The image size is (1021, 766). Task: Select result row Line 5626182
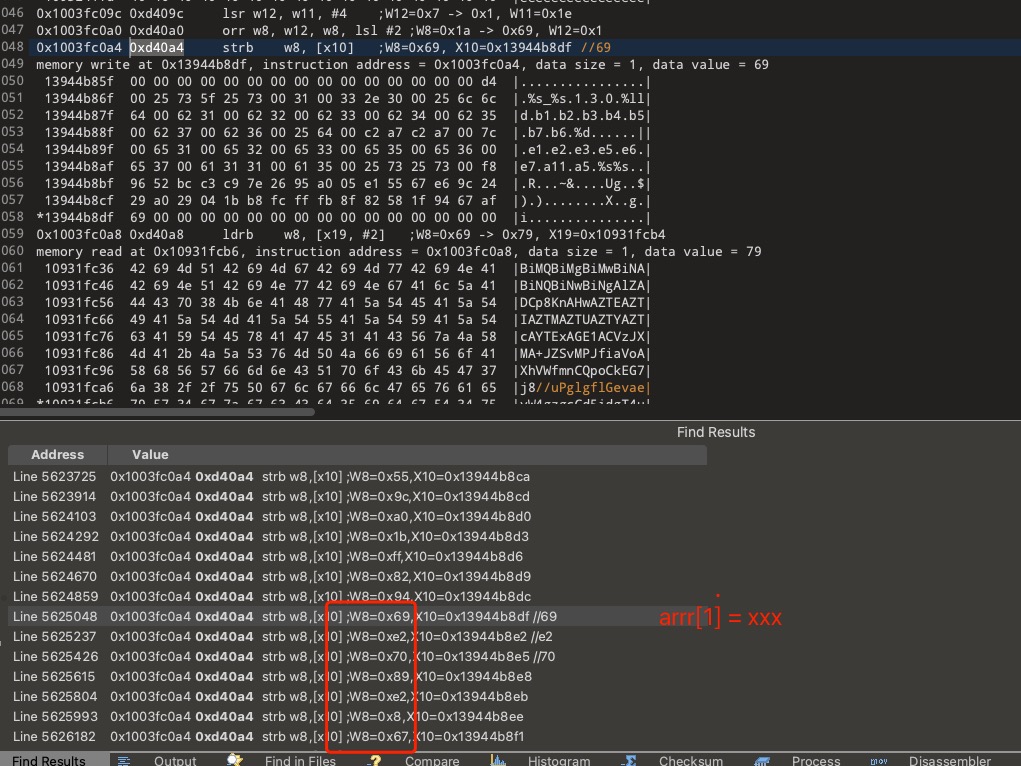point(357,737)
